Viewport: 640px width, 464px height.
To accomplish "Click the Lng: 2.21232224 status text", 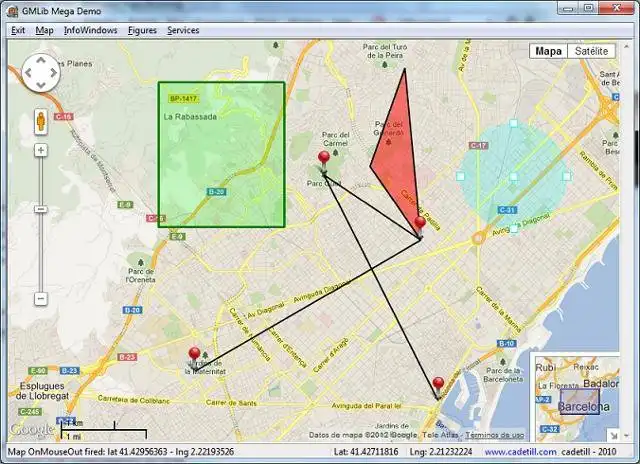I will point(440,452).
